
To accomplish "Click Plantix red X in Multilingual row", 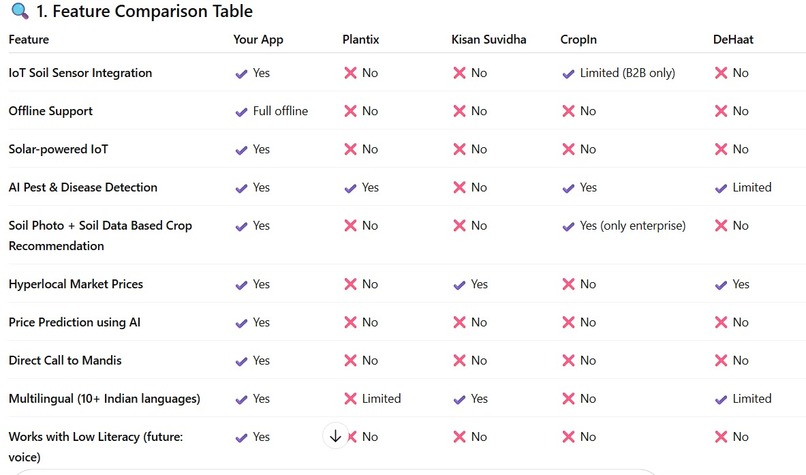I will pos(350,398).
